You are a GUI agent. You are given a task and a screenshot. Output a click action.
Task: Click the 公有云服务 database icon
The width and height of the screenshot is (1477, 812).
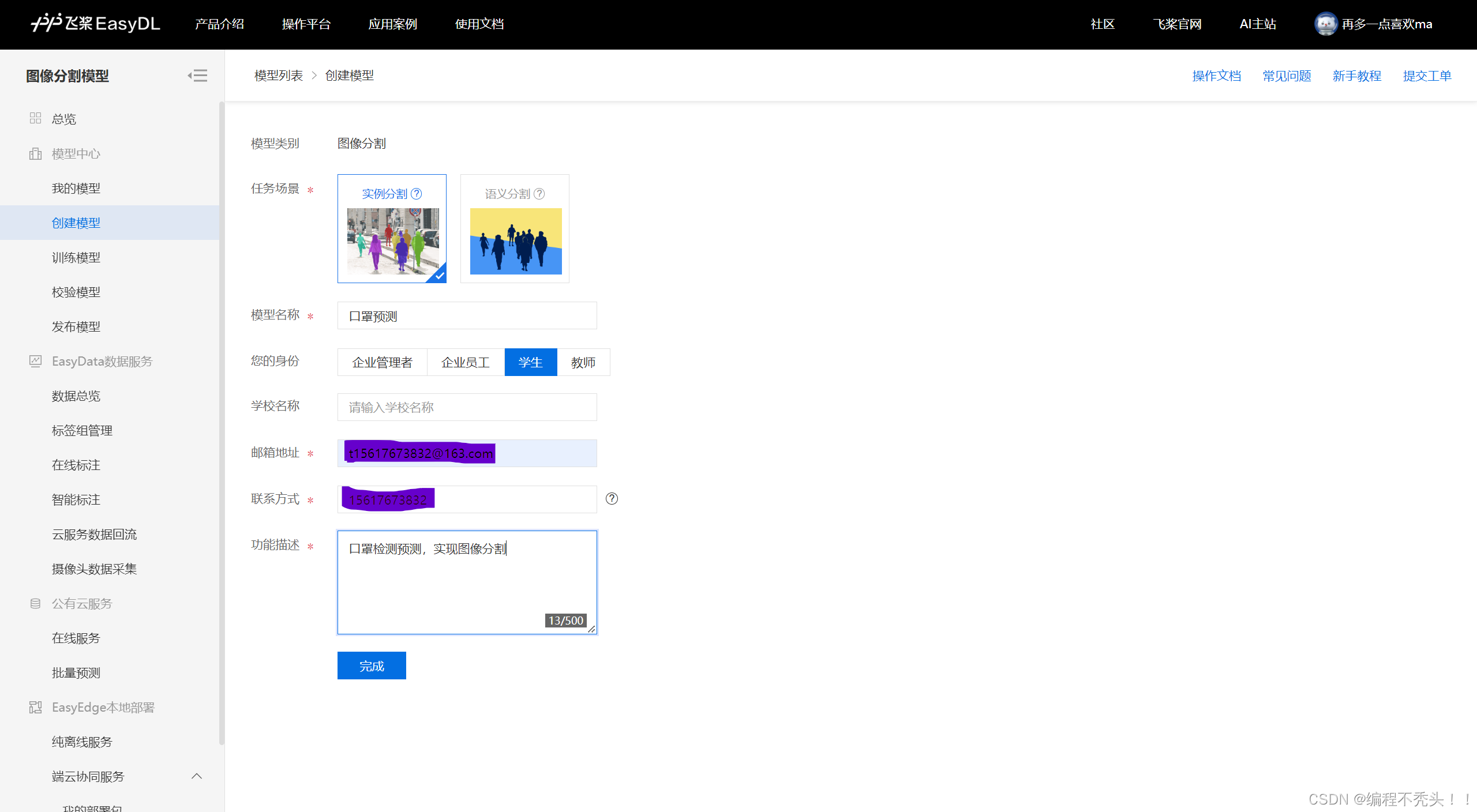35,603
